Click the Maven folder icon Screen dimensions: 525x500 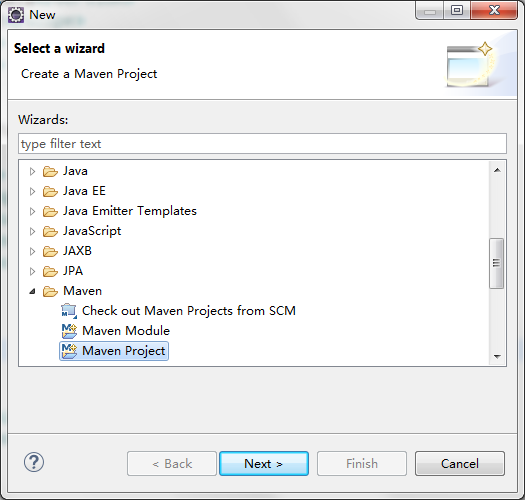(50, 291)
